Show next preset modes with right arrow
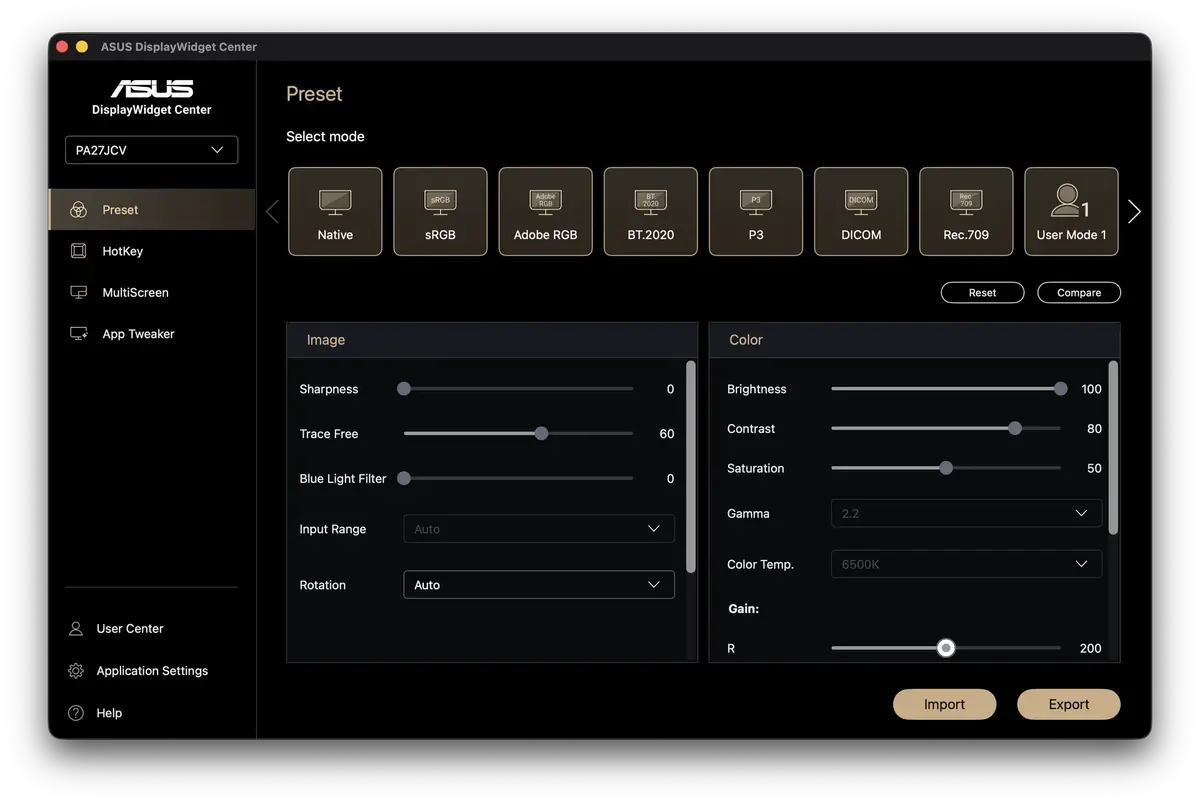Viewport: 1200px width, 803px height. (1134, 211)
